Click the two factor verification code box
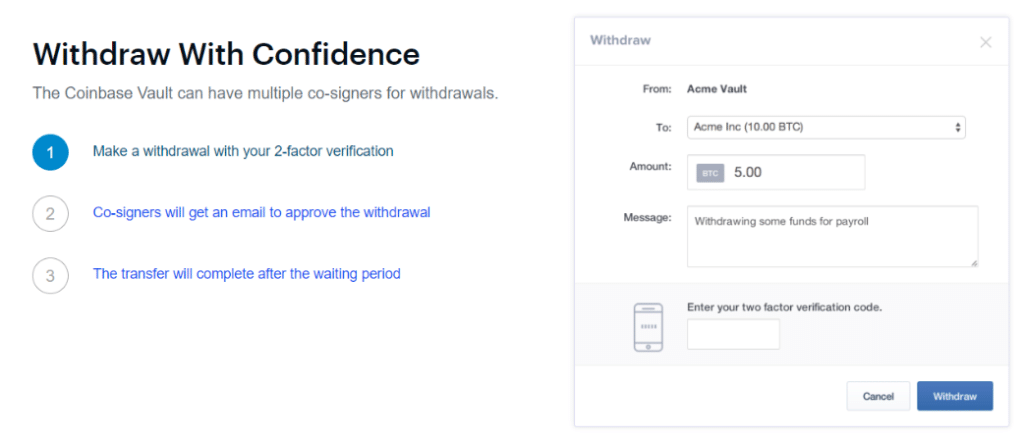 point(733,334)
